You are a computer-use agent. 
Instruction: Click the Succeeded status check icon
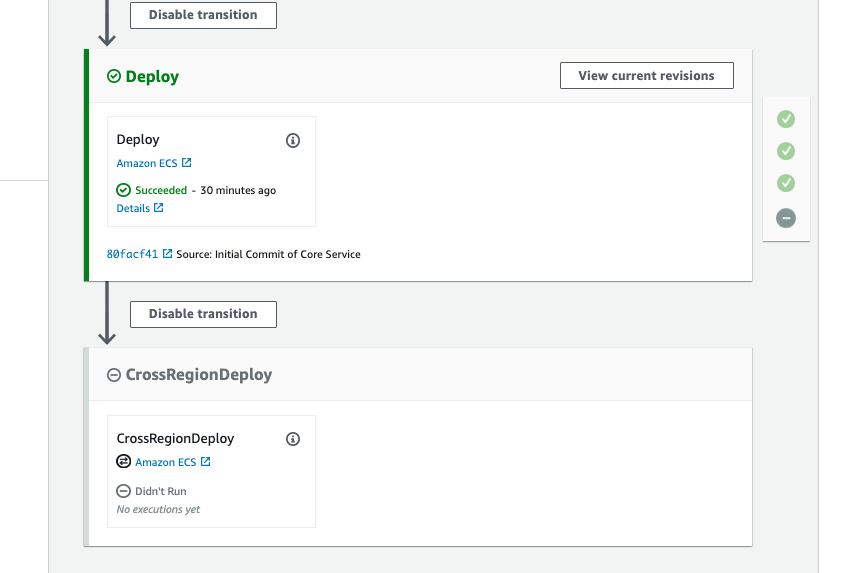pyautogui.click(x=123, y=190)
